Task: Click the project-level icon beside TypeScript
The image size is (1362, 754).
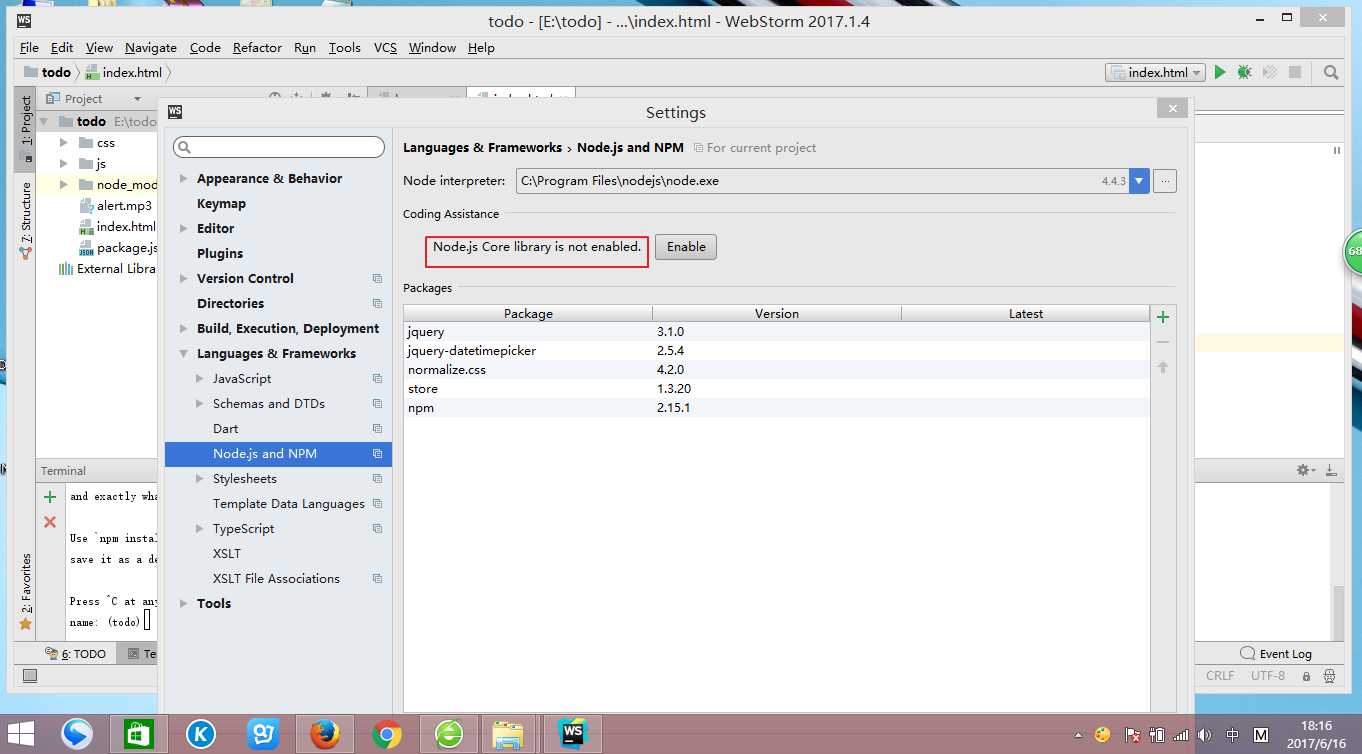Action: coord(377,529)
